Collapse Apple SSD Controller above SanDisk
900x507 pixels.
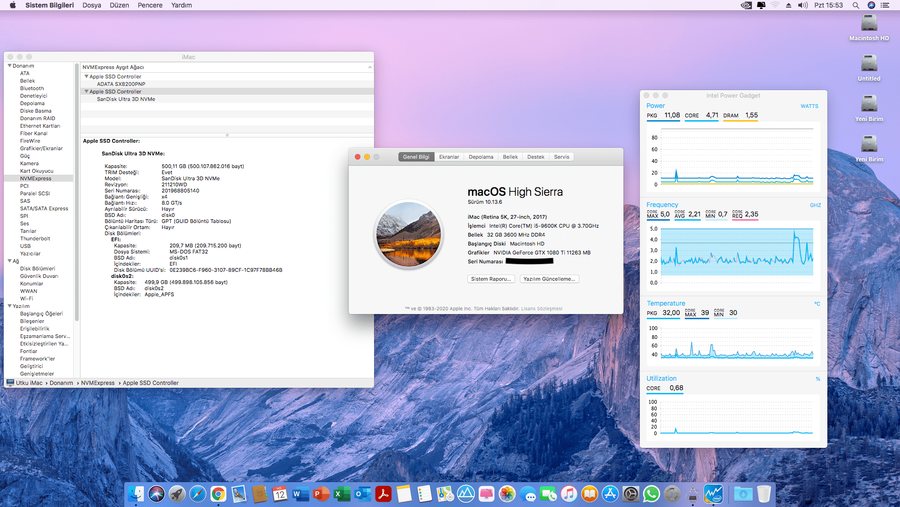(x=87, y=91)
